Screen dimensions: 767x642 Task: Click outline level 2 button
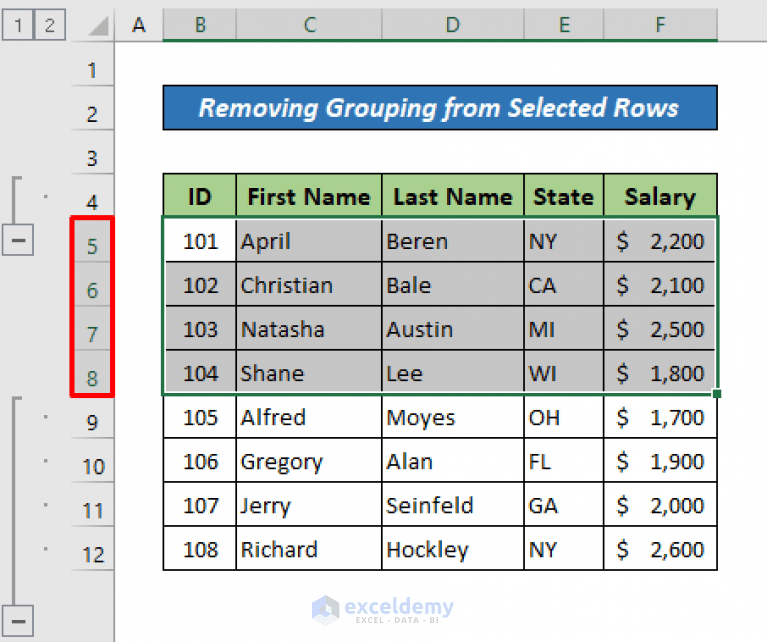[x=49, y=24]
